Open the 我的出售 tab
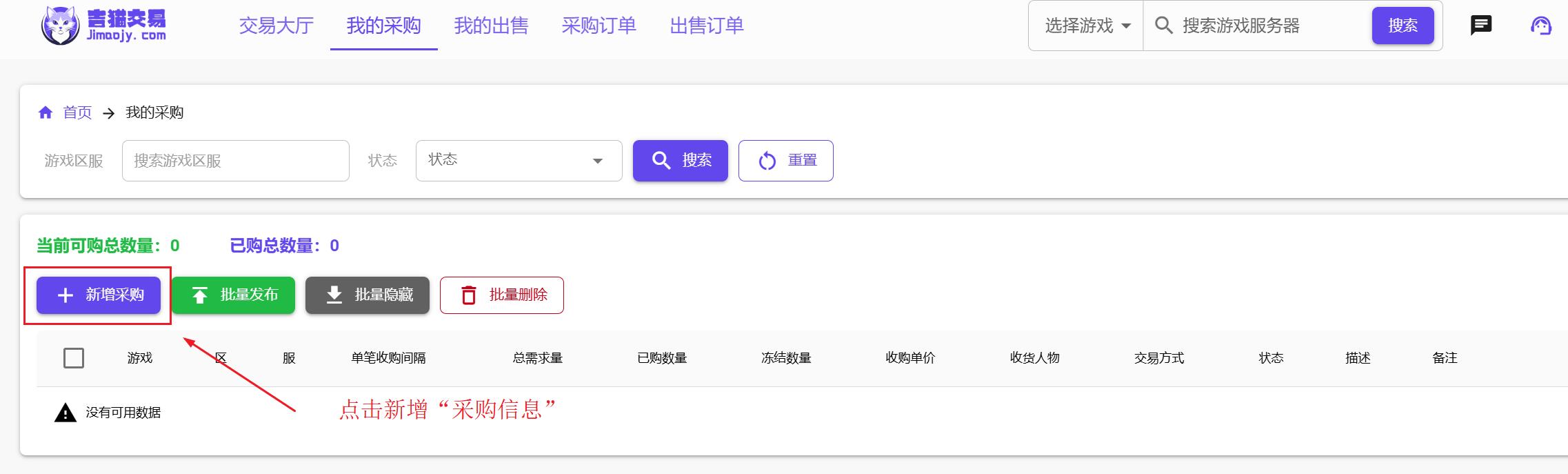 point(491,26)
